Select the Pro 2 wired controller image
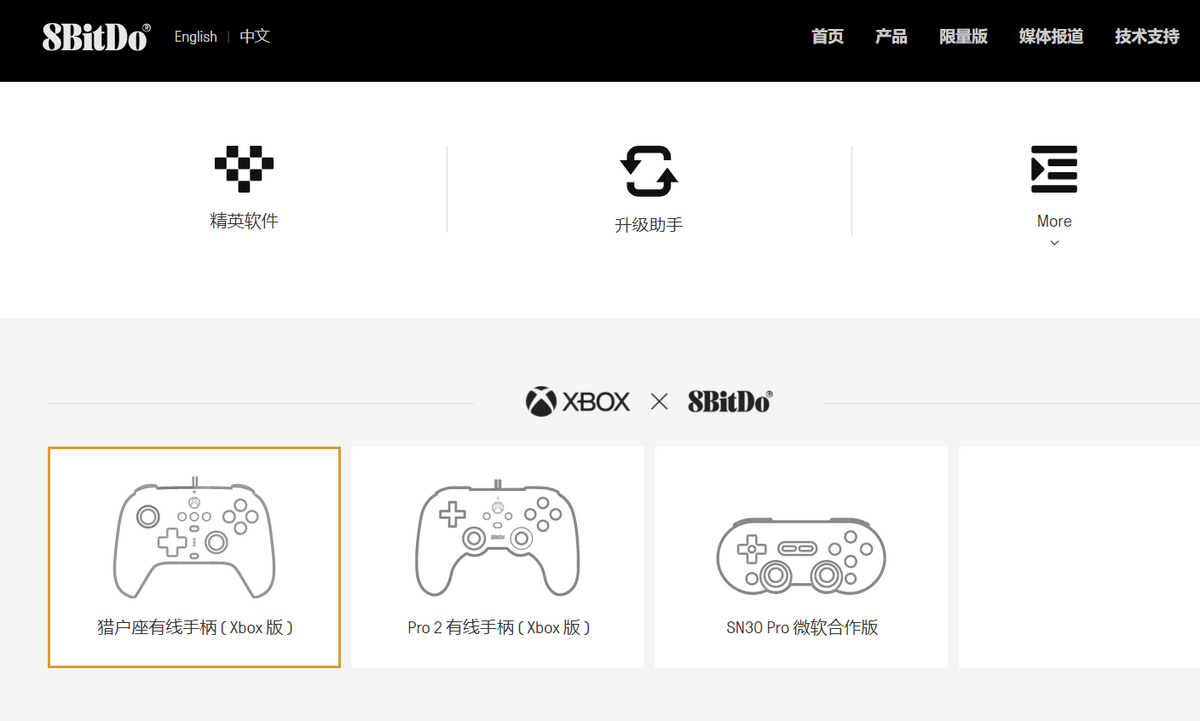This screenshot has width=1200, height=721. click(x=497, y=538)
